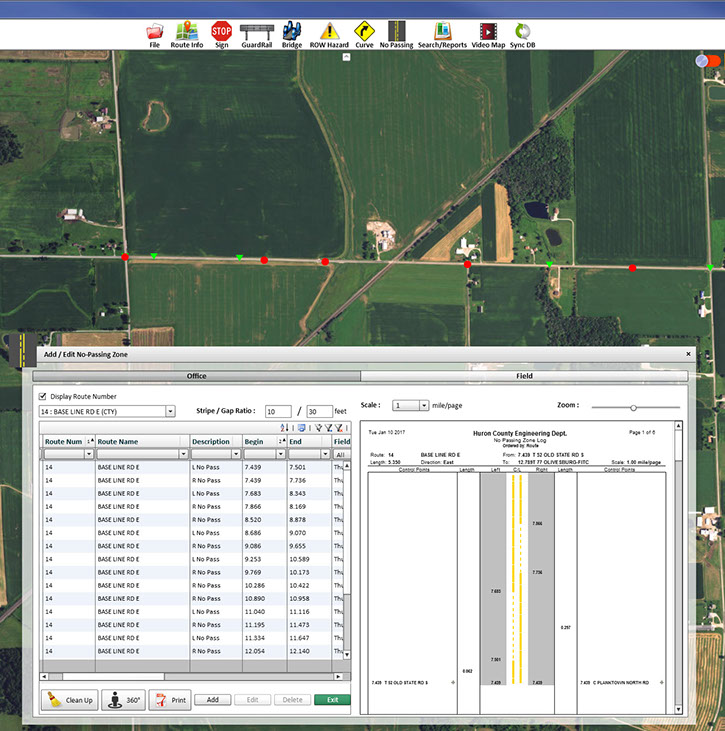The image size is (725, 731).
Task: Uncheck Display Route Number checkbox
Action: pyautogui.click(x=43, y=396)
